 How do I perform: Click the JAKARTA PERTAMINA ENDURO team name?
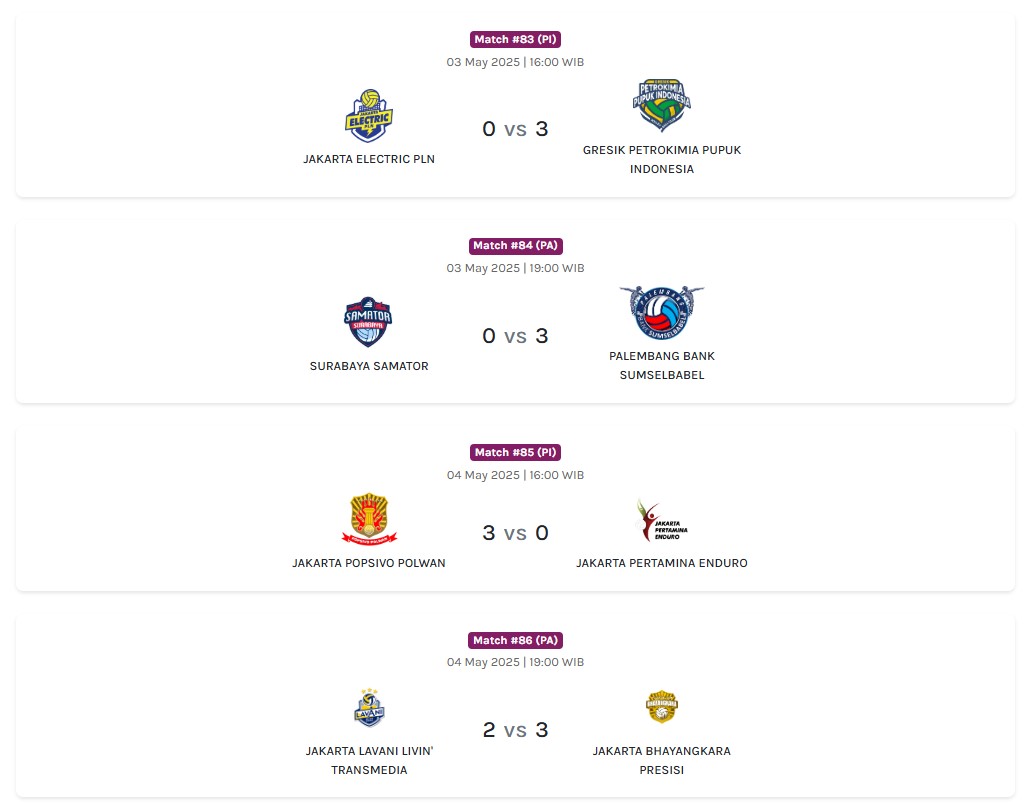[662, 563]
